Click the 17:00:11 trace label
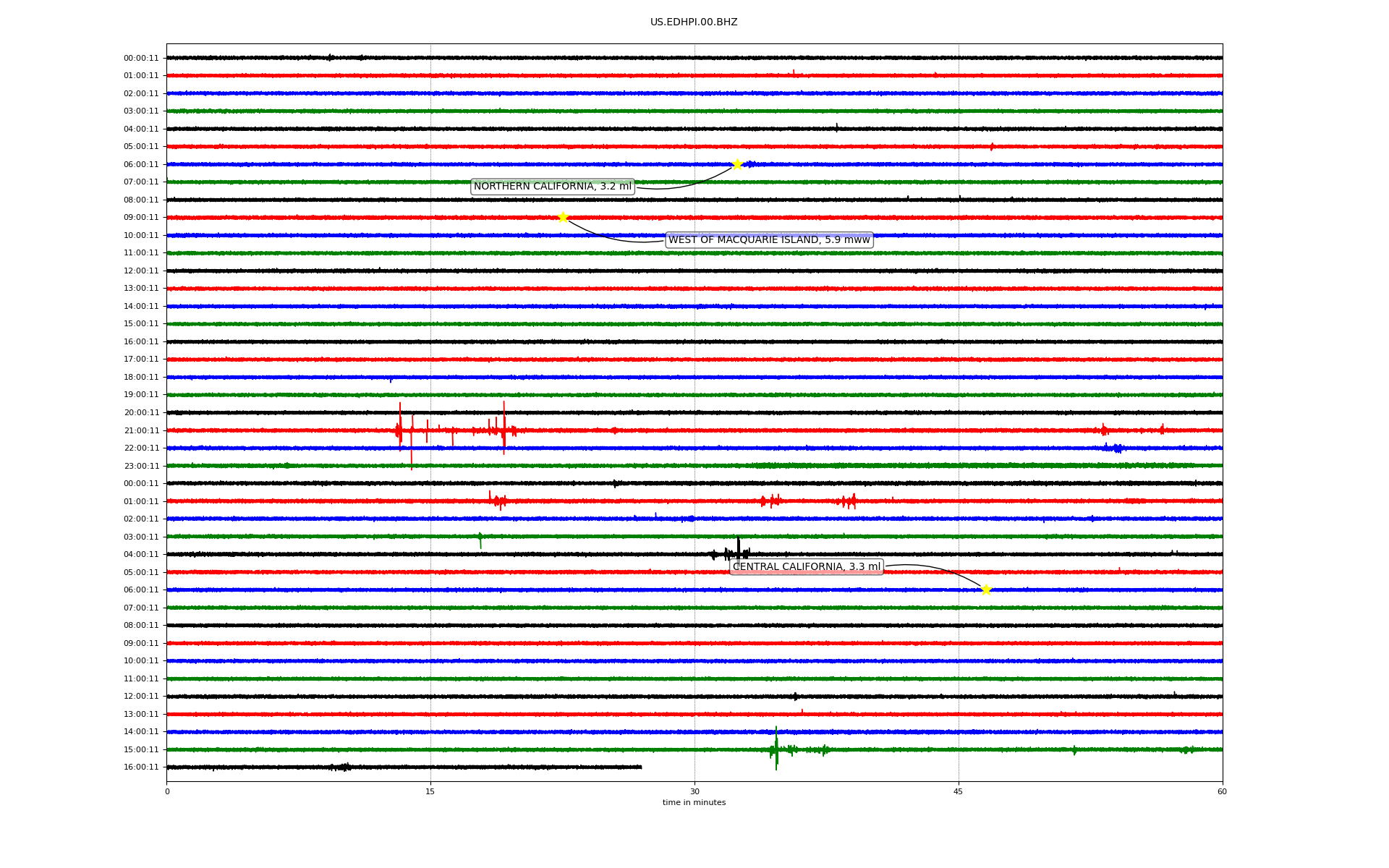 pos(141,359)
